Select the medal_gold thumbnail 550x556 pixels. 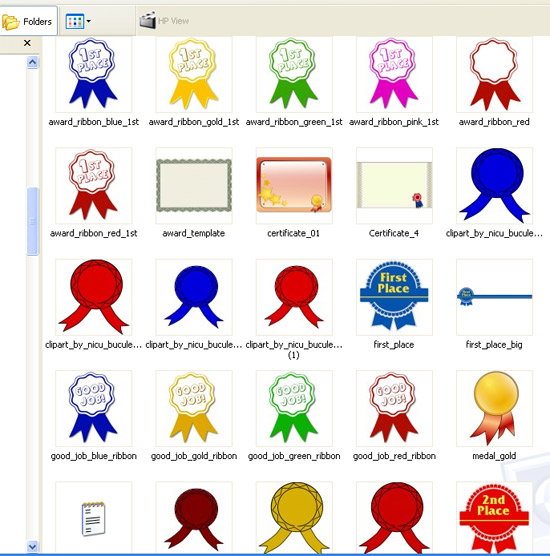point(494,408)
